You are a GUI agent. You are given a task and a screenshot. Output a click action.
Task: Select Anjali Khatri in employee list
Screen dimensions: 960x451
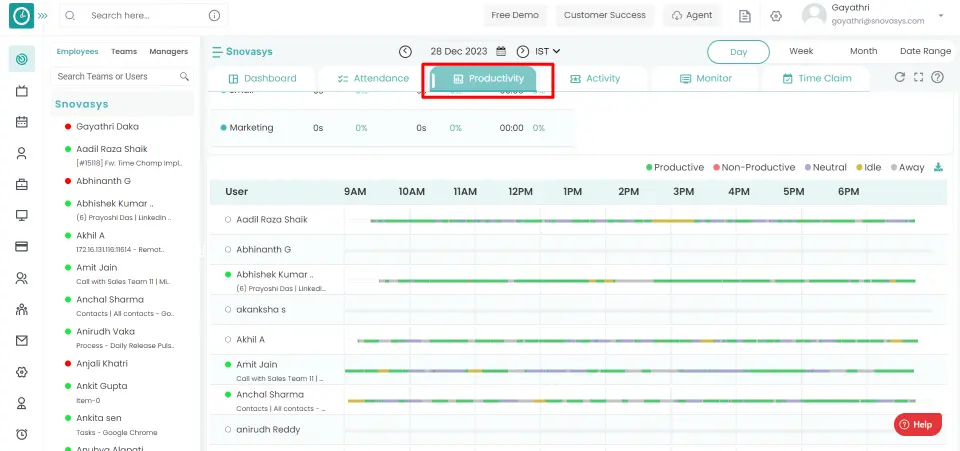102,363
